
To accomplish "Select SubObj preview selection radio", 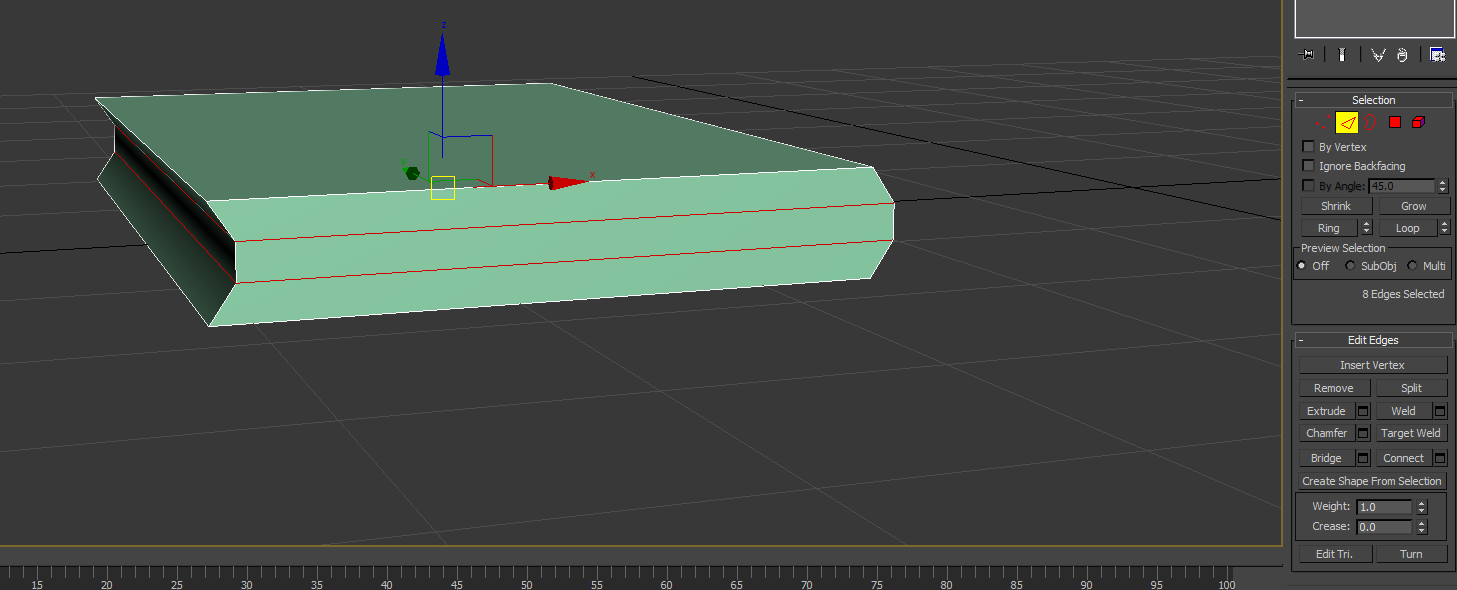I will pyautogui.click(x=1350, y=266).
